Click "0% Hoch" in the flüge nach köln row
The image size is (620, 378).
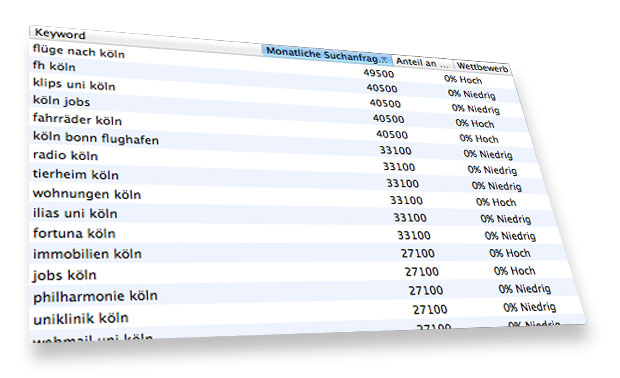tap(463, 79)
